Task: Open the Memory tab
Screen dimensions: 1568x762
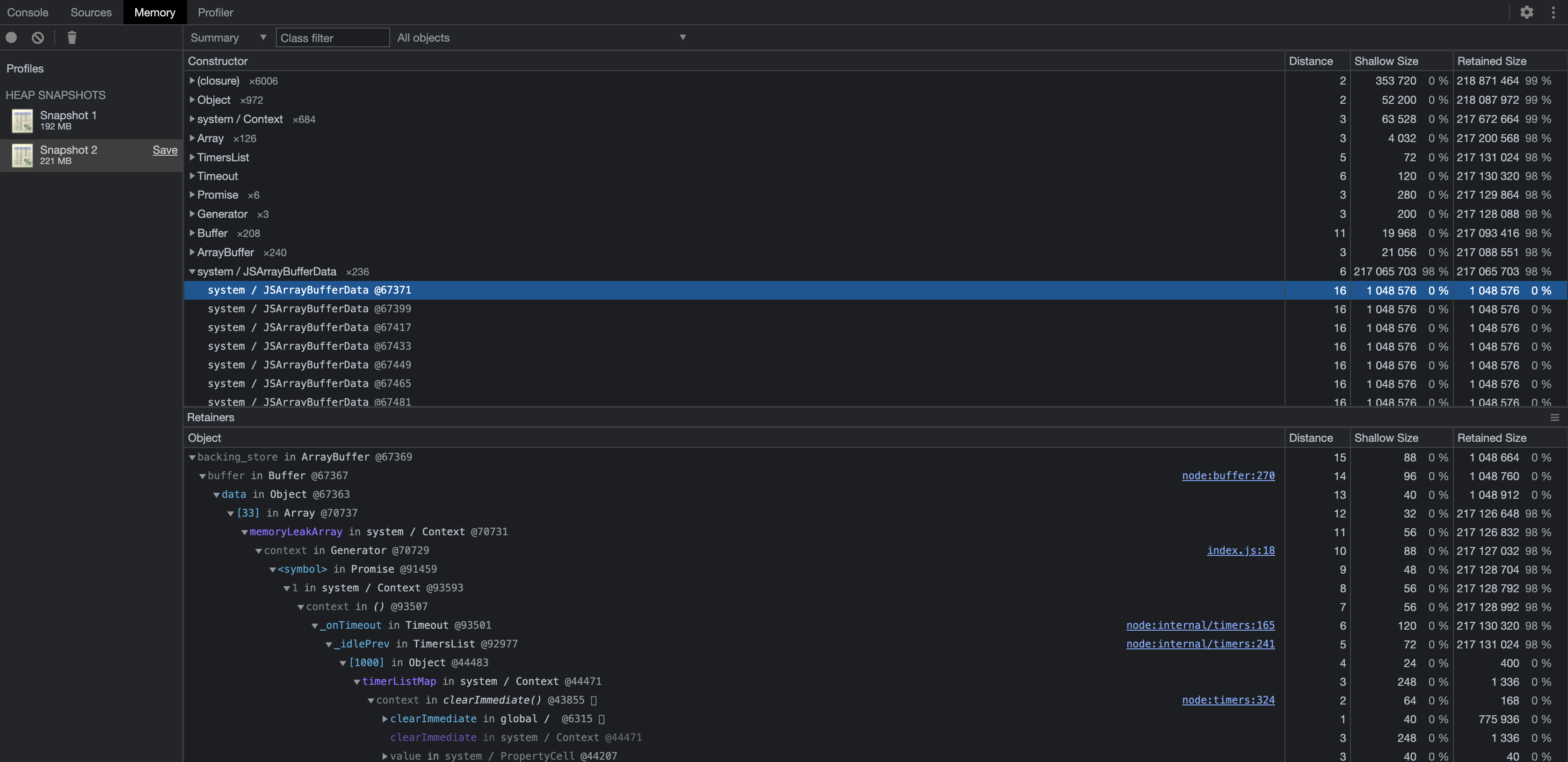Action: pos(155,12)
